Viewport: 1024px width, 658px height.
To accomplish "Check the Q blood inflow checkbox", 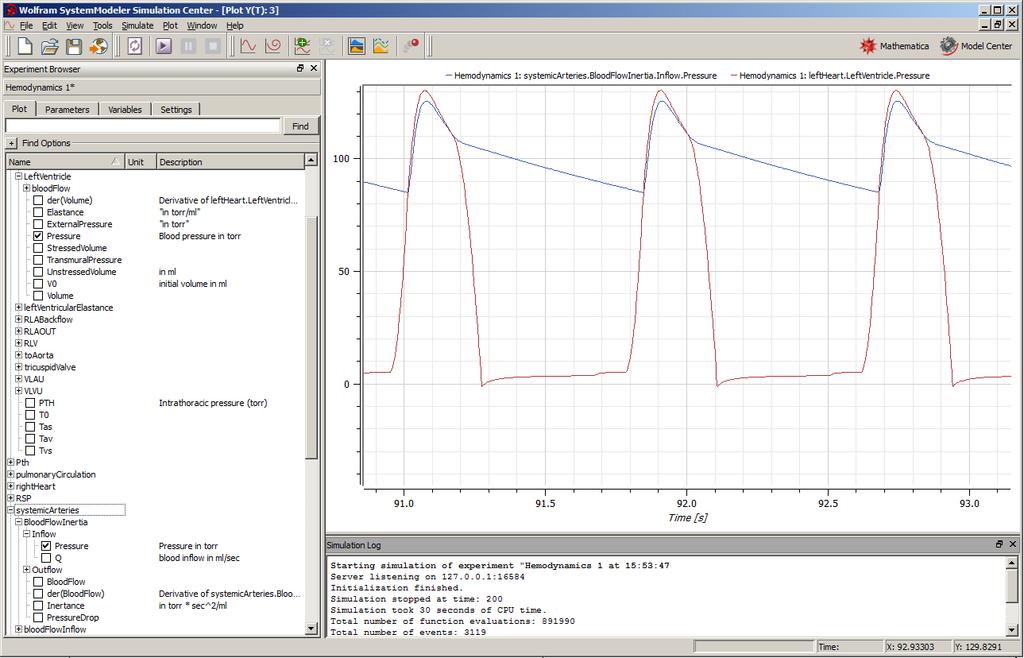I will 46,558.
